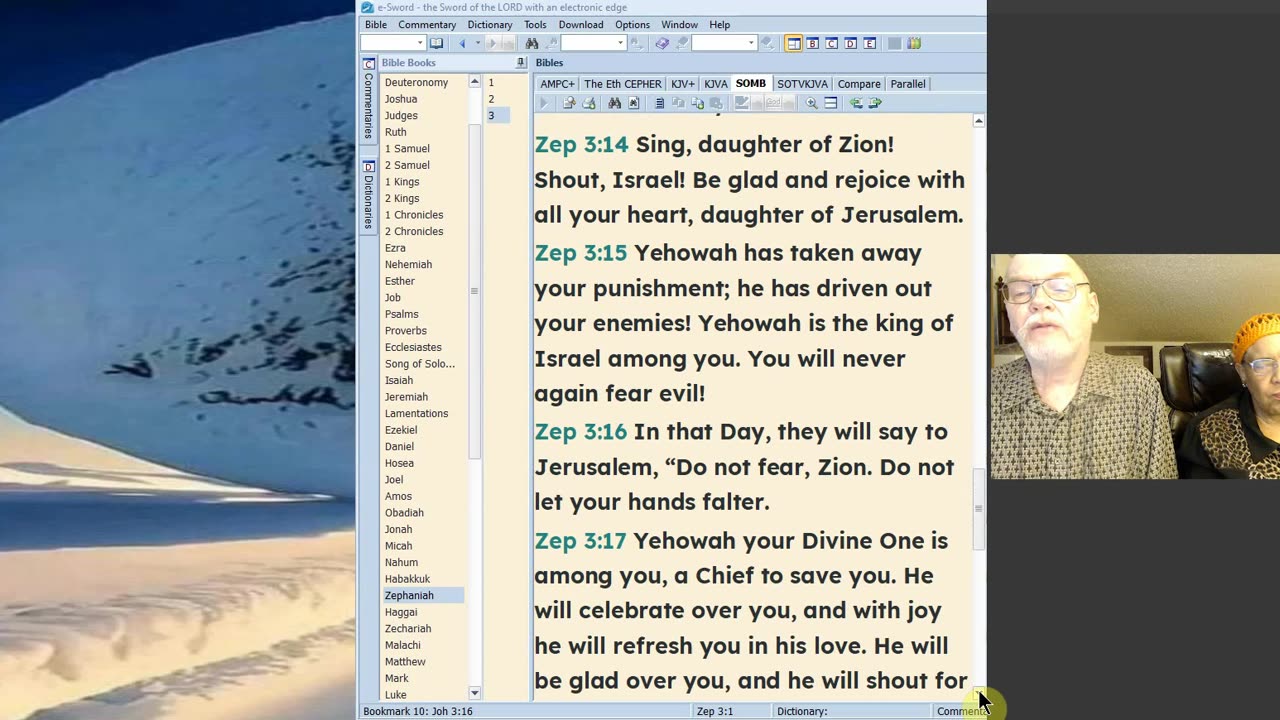This screenshot has height=720, width=1280.
Task: Click the book list scroll-up arrow
Action: point(474,82)
